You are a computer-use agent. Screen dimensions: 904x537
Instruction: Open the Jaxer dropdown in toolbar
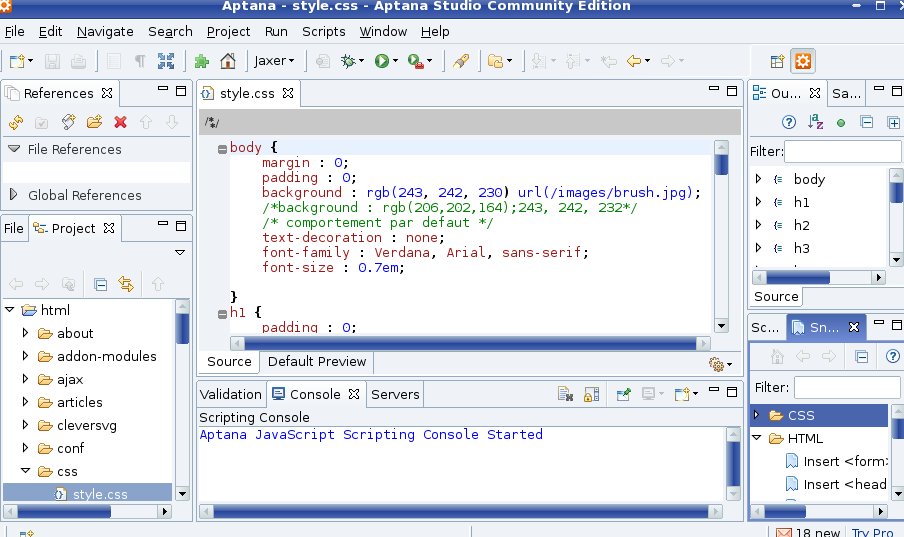pos(274,61)
